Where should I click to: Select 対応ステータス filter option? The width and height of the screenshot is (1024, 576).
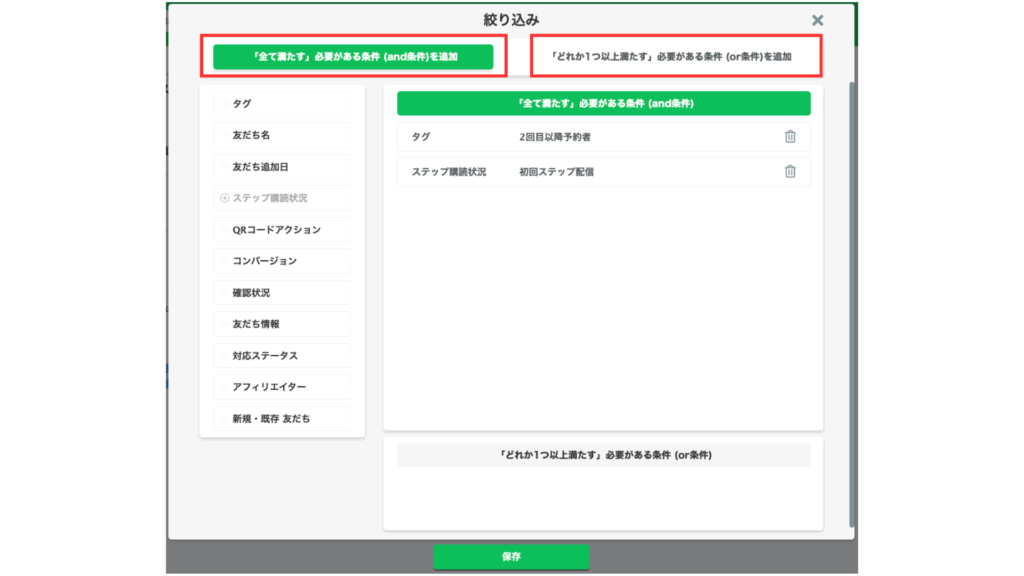tap(282, 356)
